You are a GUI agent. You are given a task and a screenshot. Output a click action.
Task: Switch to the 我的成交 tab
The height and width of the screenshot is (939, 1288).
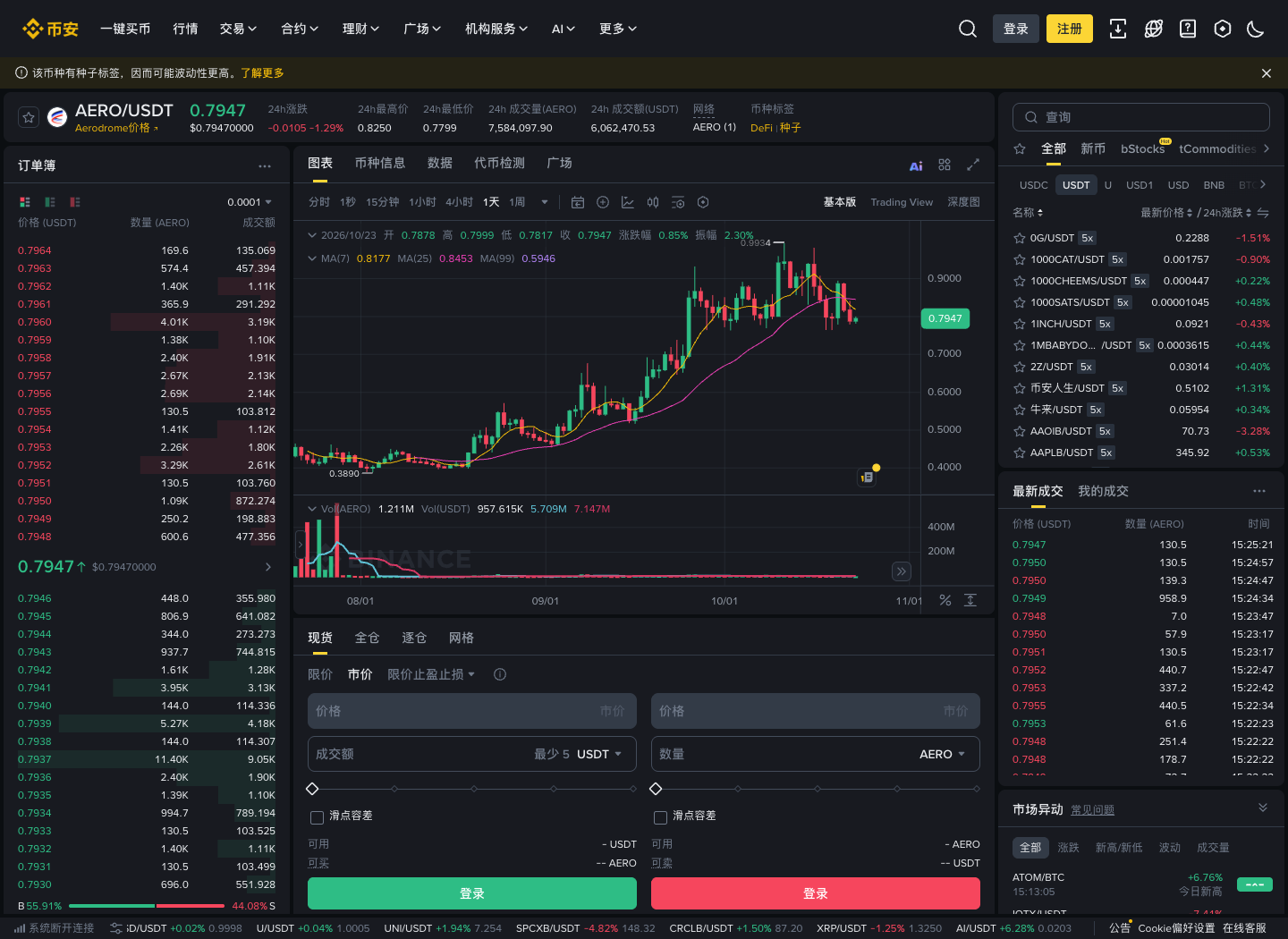1103,491
